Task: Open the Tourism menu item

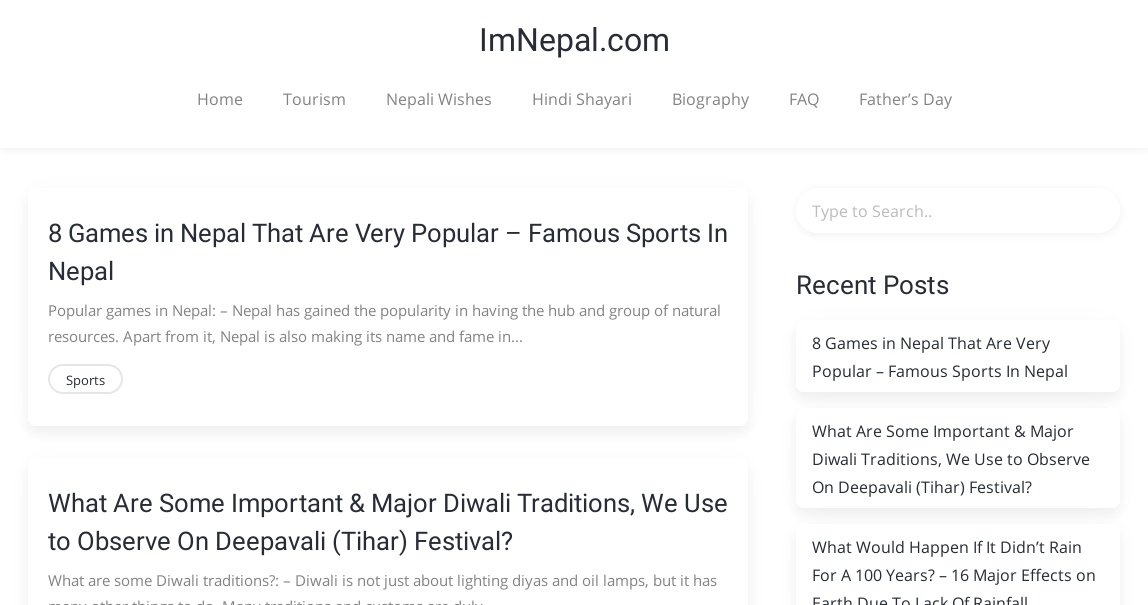Action: pyautogui.click(x=314, y=99)
